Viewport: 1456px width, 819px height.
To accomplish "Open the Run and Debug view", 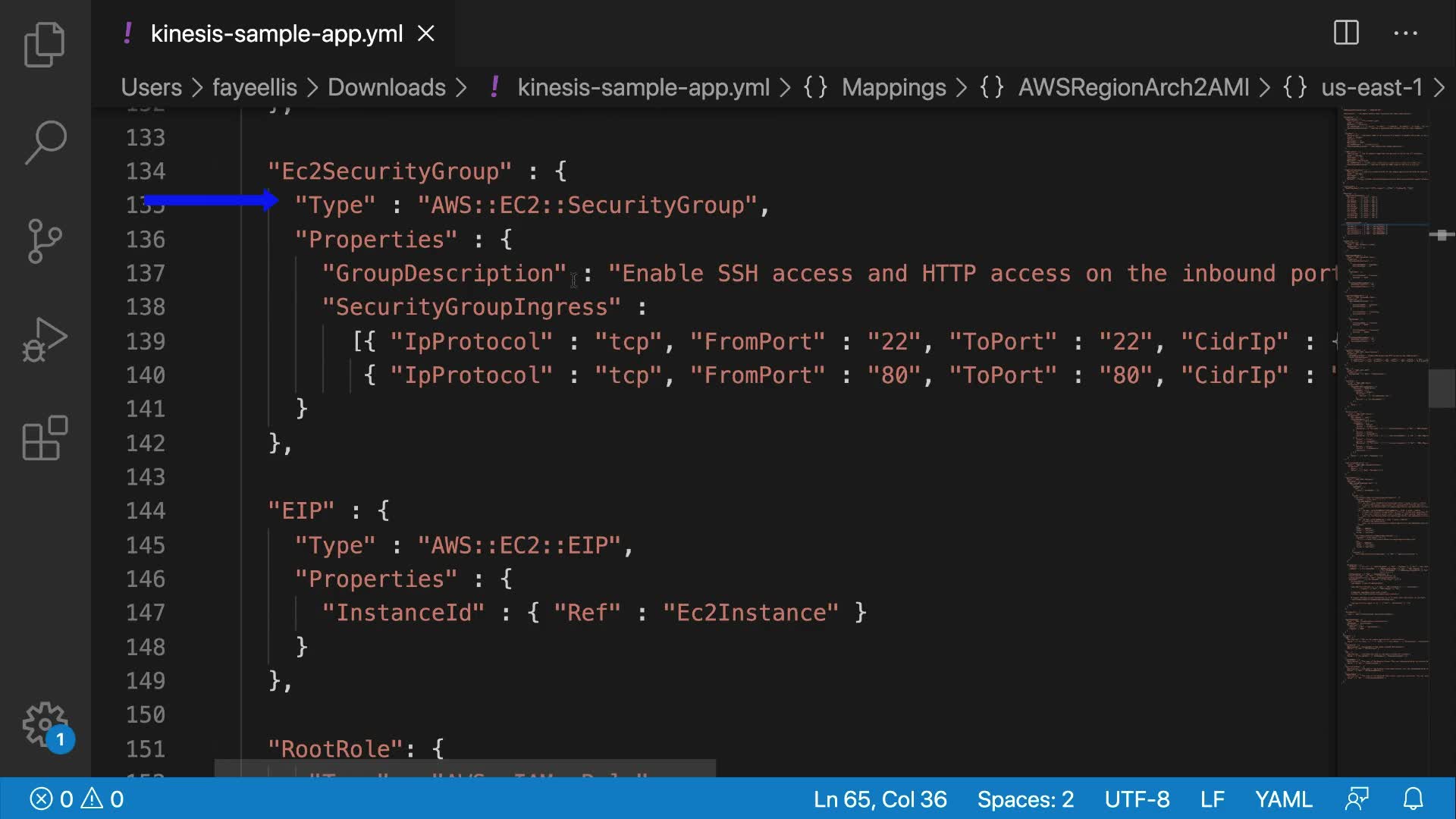I will click(x=45, y=339).
